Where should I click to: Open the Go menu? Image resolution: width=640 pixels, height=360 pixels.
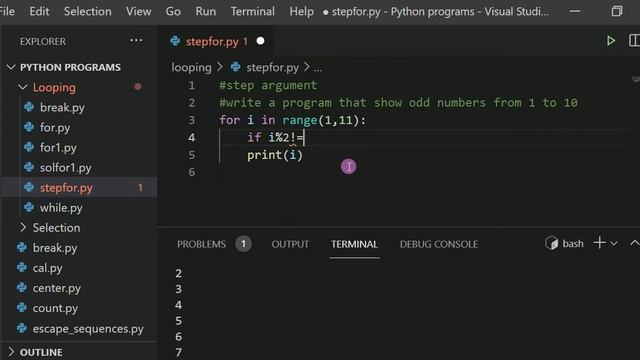tap(173, 11)
